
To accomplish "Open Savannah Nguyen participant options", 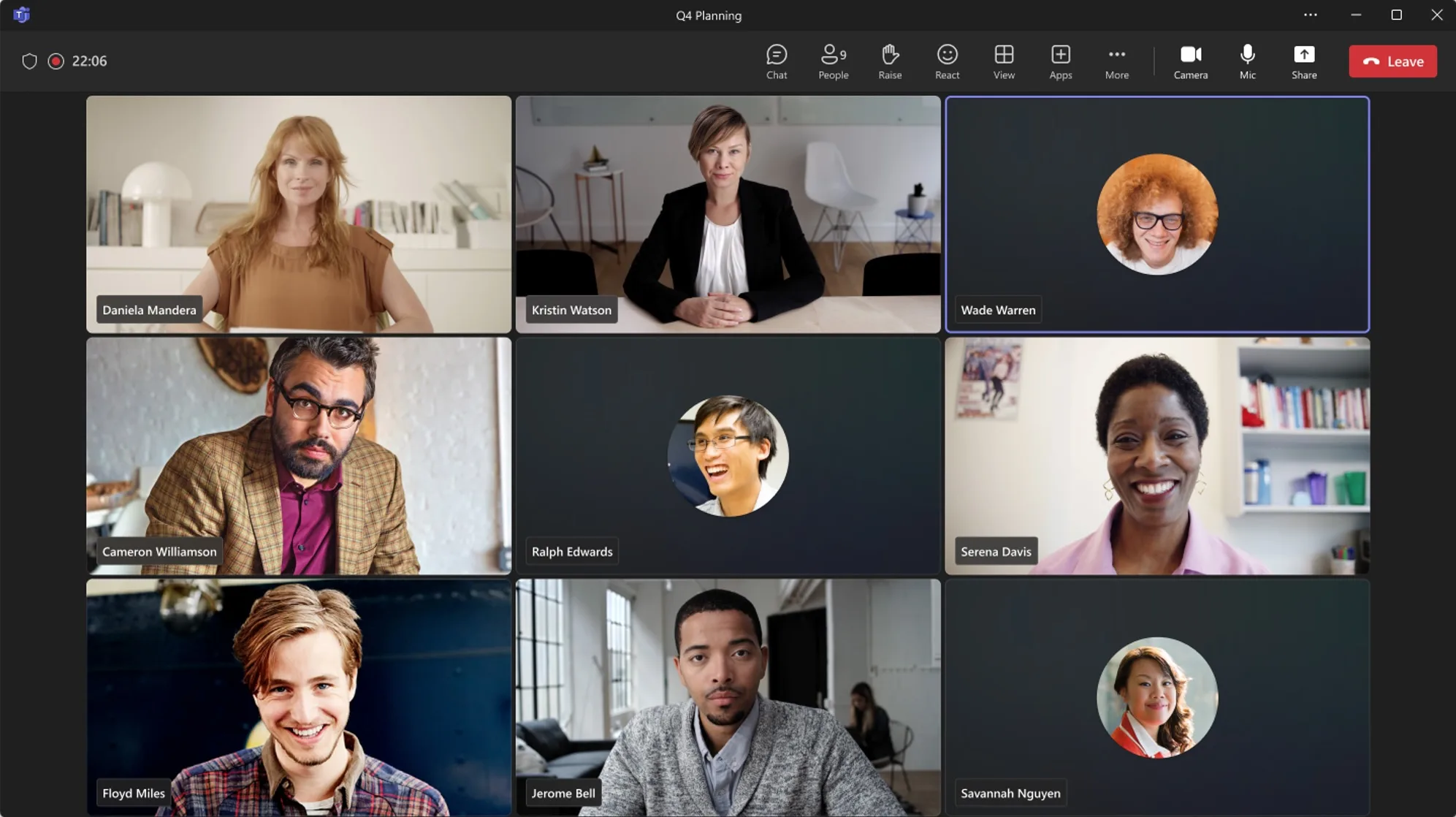I will 1157,697.
